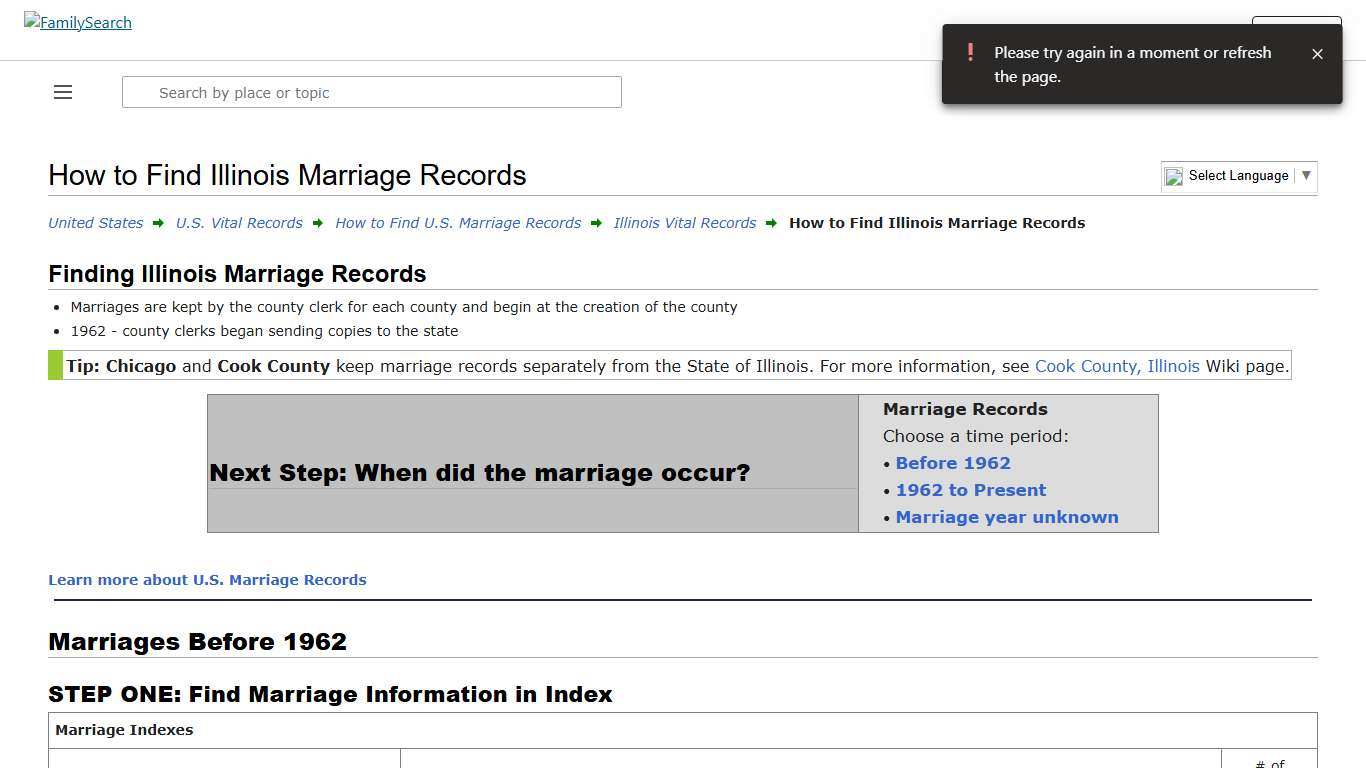This screenshot has width=1366, height=768.
Task: Select Marriage year unknown option
Action: (x=1007, y=517)
